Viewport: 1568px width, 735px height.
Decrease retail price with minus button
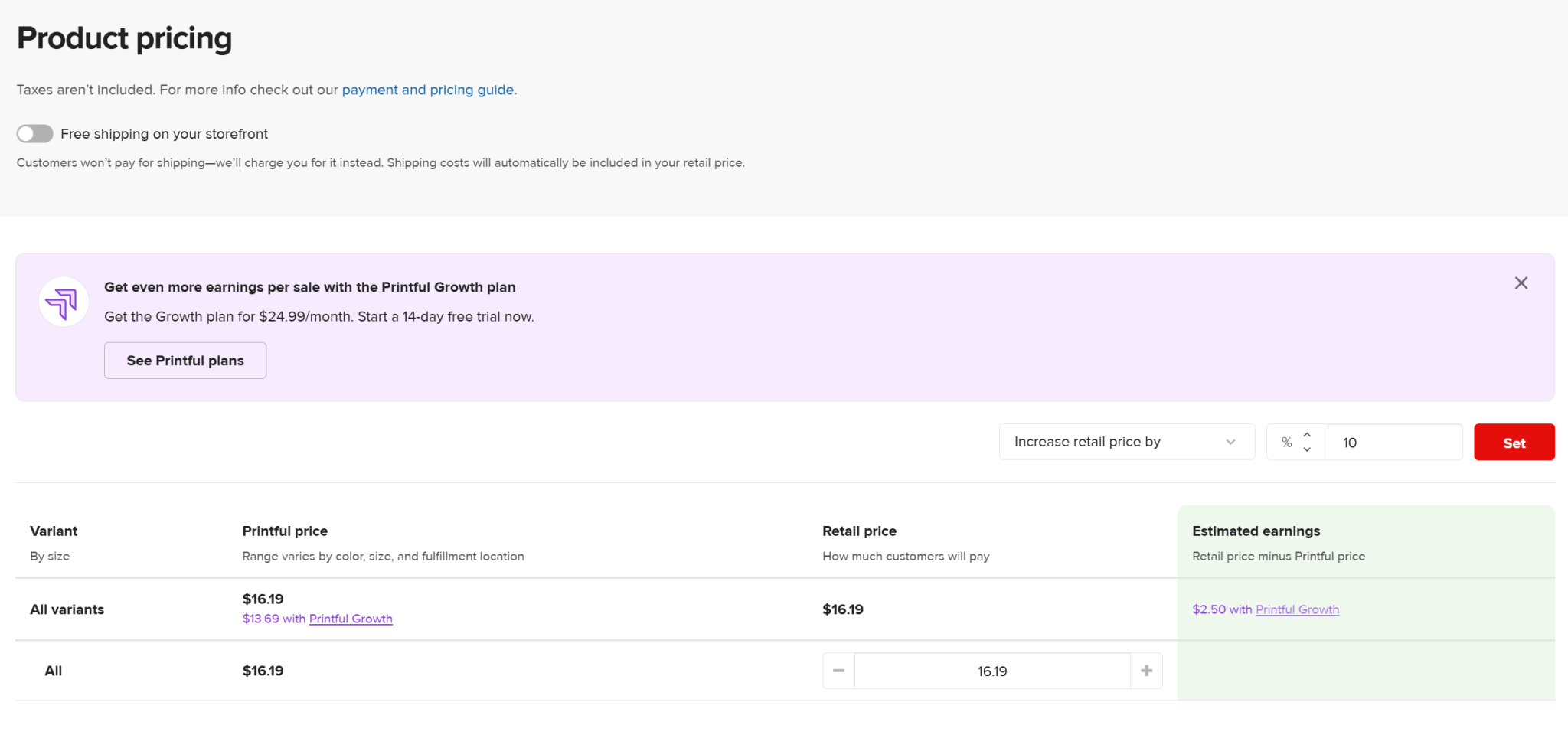point(838,671)
